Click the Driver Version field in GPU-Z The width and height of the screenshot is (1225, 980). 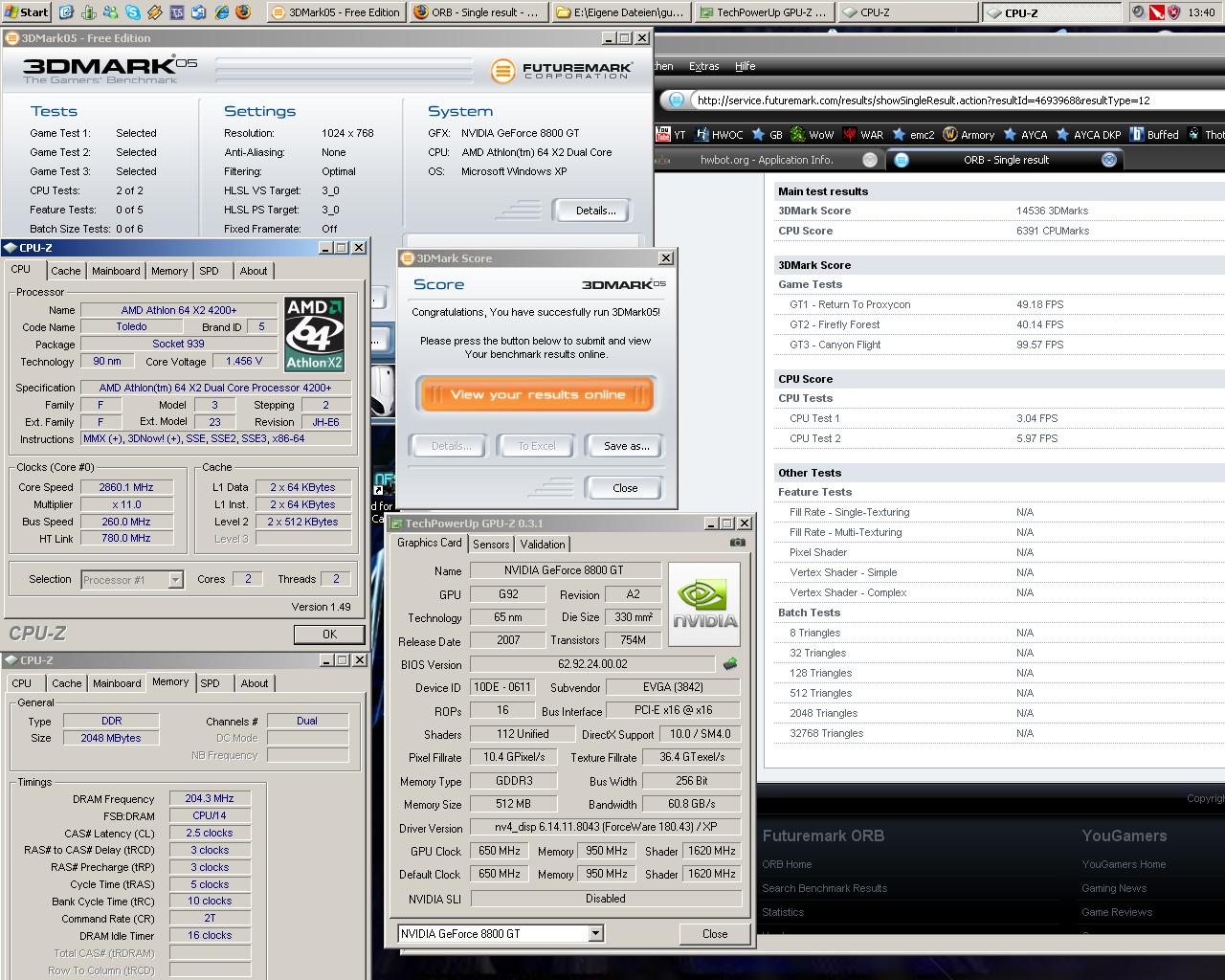coord(606,827)
